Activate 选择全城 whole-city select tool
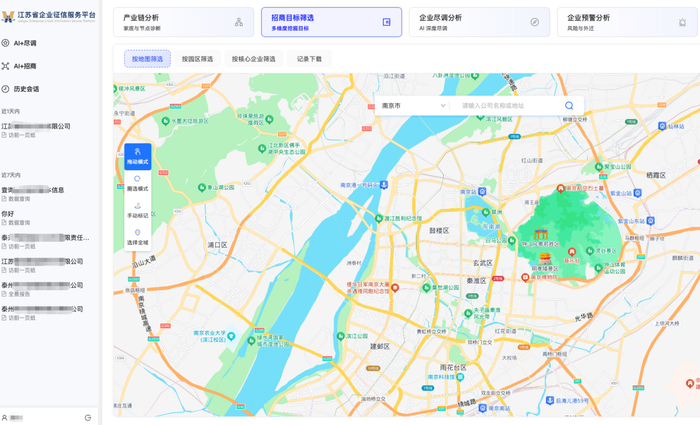Image resolution: width=700 pixels, height=425 pixels. pos(138,237)
